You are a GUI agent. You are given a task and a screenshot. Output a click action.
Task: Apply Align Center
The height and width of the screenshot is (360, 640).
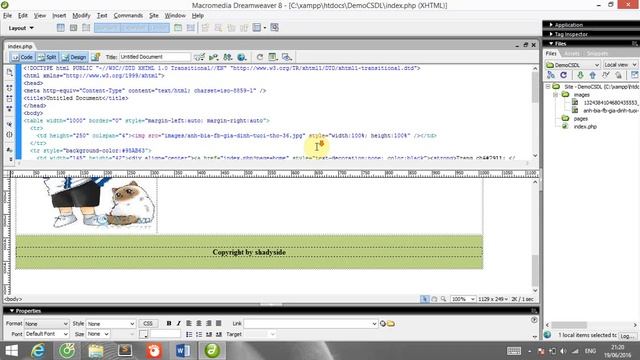(x=199, y=323)
